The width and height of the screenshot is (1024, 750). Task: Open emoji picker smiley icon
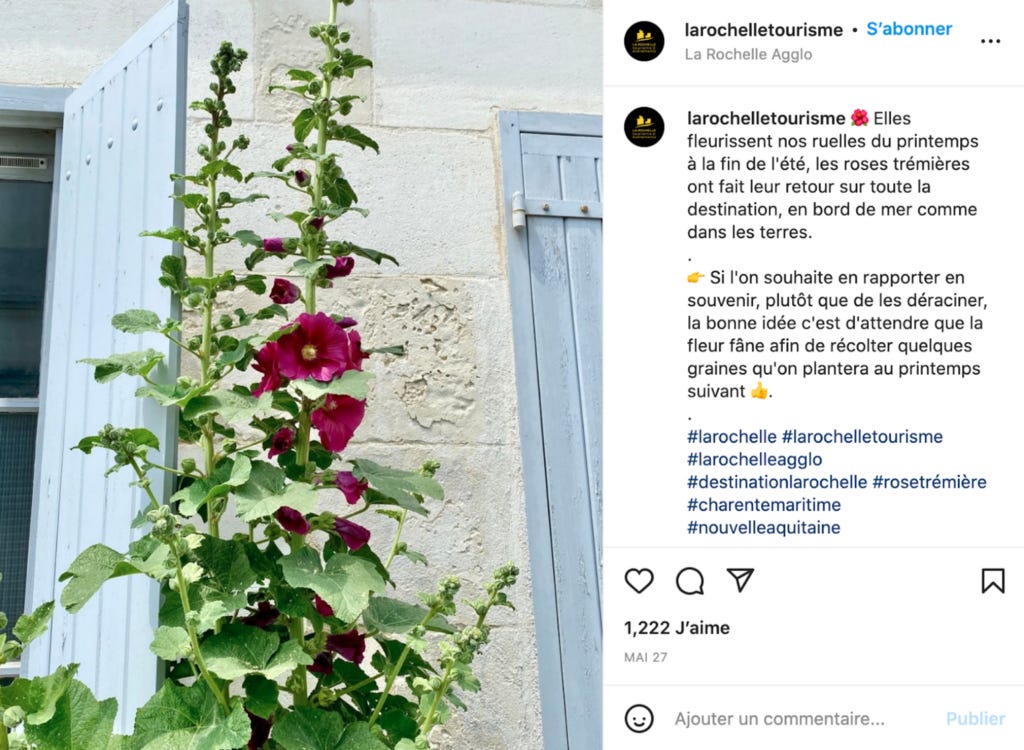pos(639,719)
